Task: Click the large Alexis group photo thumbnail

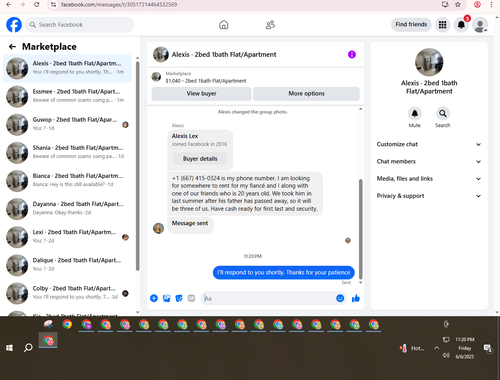Action: [429, 62]
